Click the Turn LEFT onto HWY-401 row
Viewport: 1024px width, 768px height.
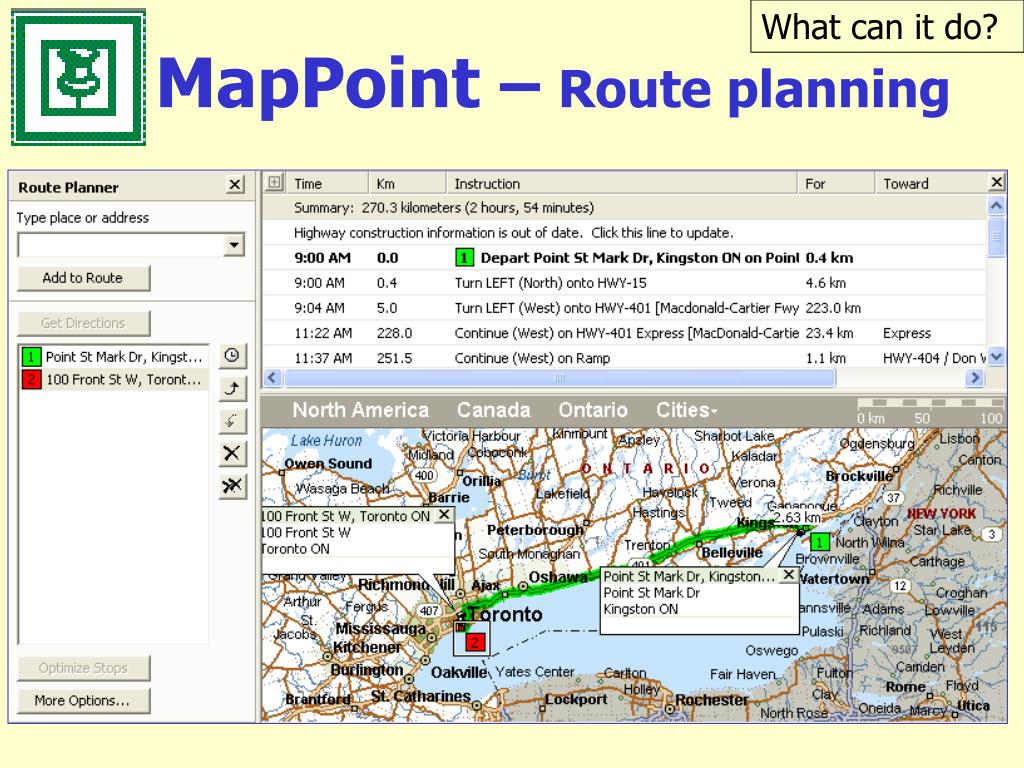624,308
